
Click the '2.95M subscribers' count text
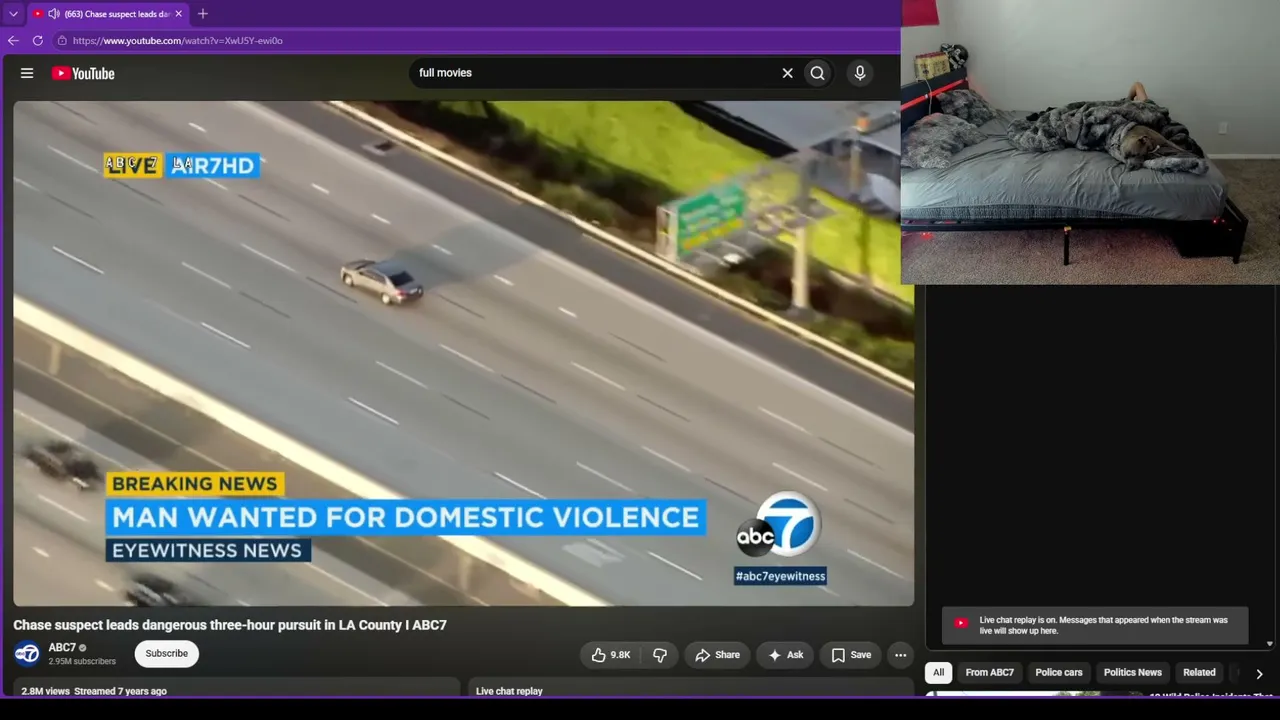coord(82,661)
